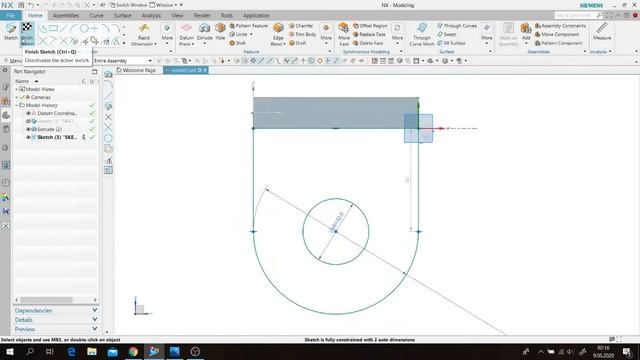Toggle the Cameras checkmark in navigator
This screenshot has width=640, height=360.
pos(22,97)
